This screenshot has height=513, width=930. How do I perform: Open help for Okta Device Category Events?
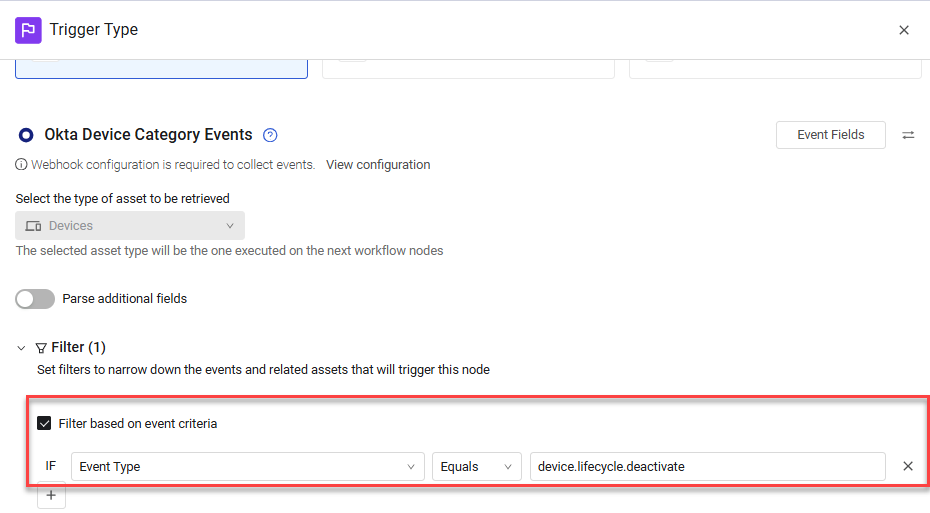click(270, 135)
